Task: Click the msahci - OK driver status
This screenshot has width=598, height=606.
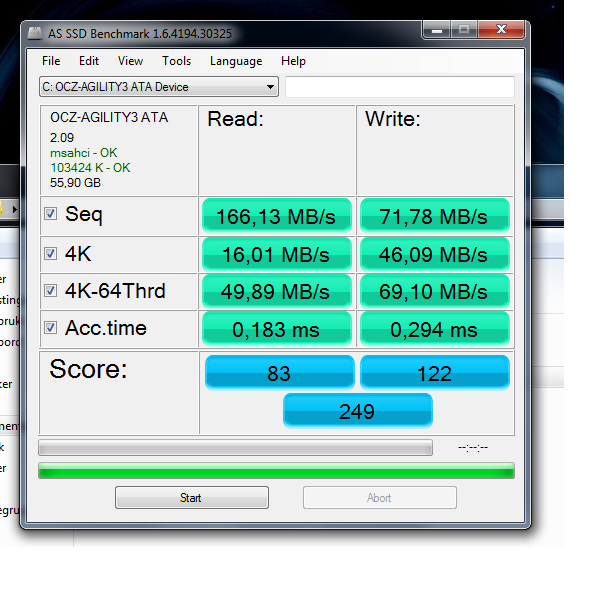Action: coord(83,153)
